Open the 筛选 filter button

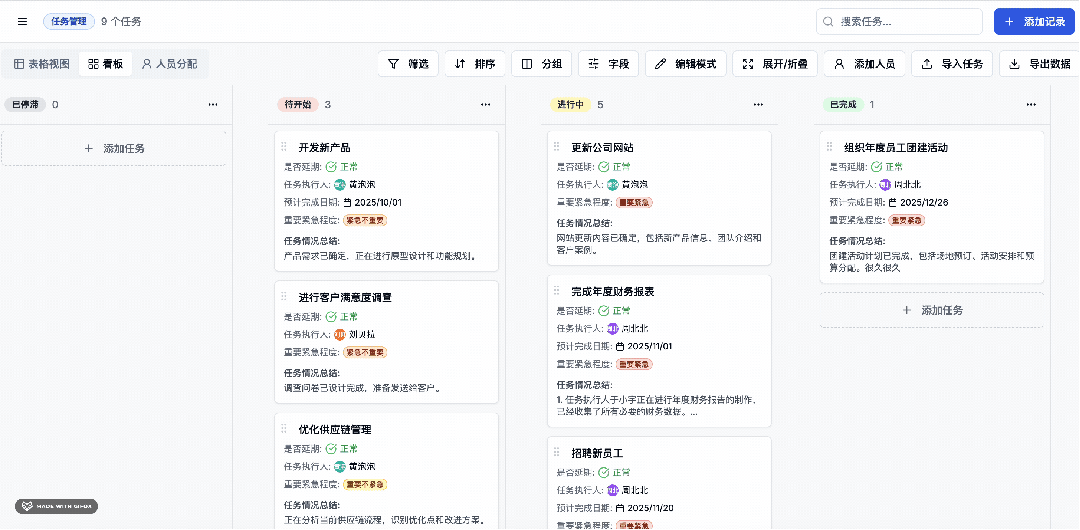(x=408, y=64)
